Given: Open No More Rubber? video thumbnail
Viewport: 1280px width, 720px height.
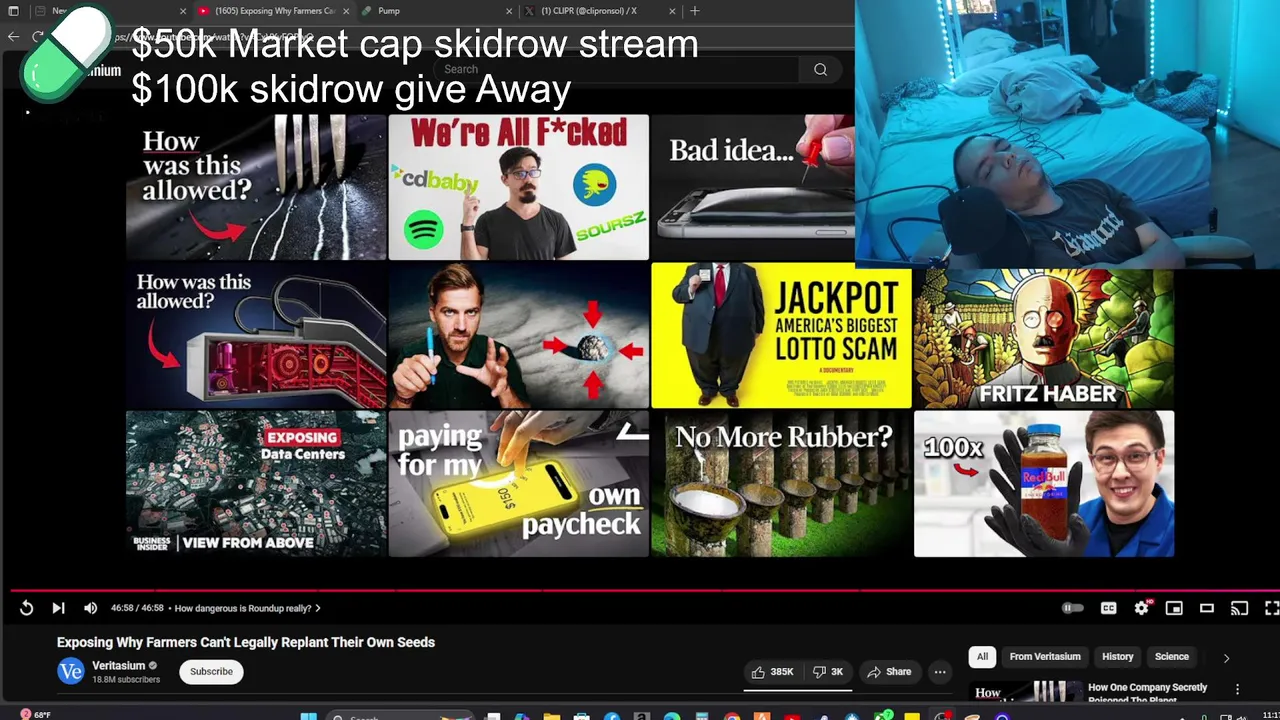Looking at the screenshot, I should (x=781, y=483).
